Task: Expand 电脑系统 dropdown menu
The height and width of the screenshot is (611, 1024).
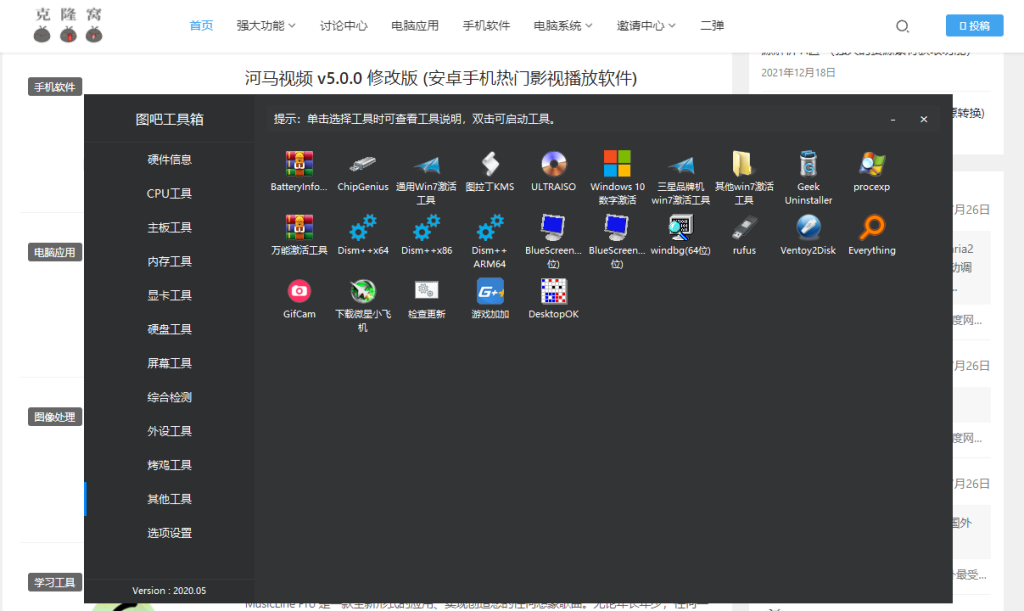Action: [x=563, y=25]
